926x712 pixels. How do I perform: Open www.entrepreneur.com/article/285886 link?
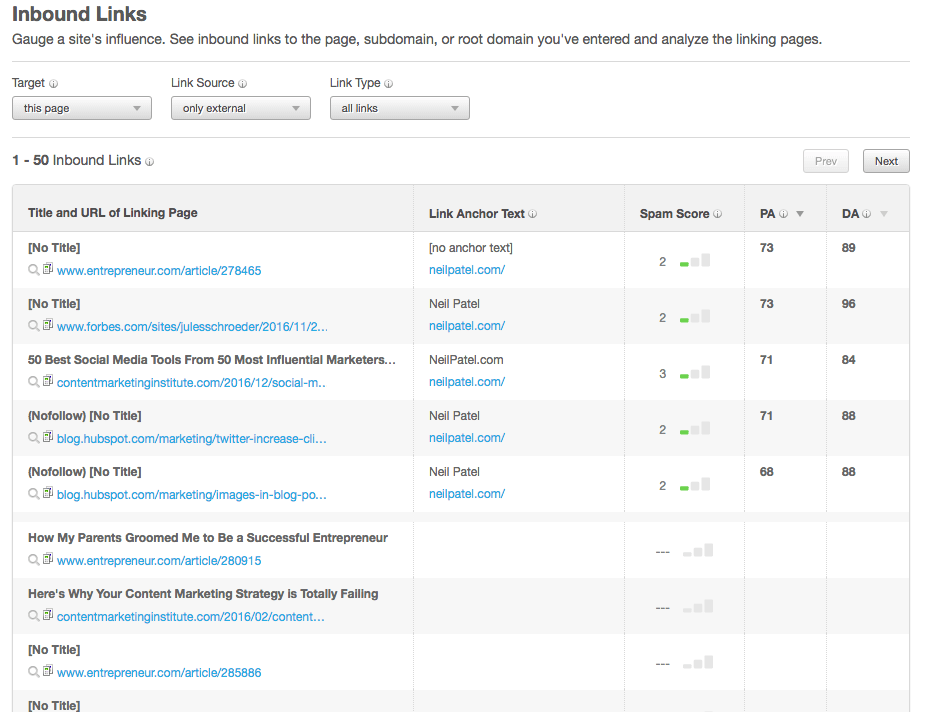pyautogui.click(x=159, y=673)
